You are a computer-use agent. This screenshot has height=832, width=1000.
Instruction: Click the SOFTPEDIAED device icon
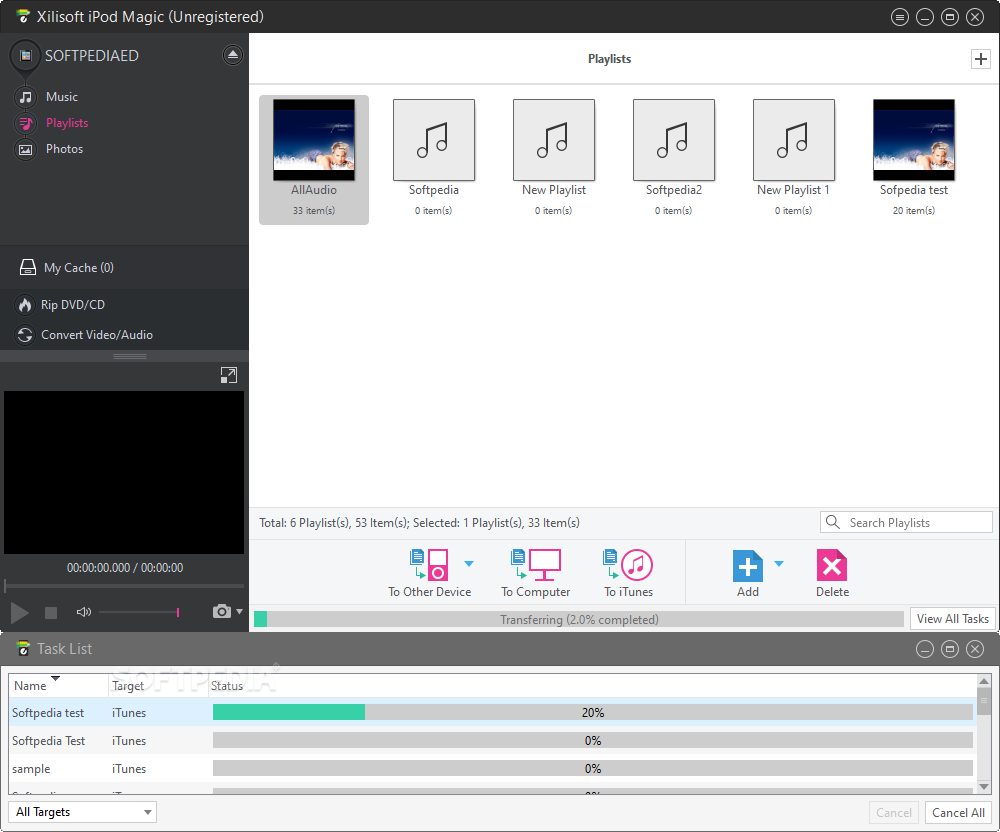26,56
